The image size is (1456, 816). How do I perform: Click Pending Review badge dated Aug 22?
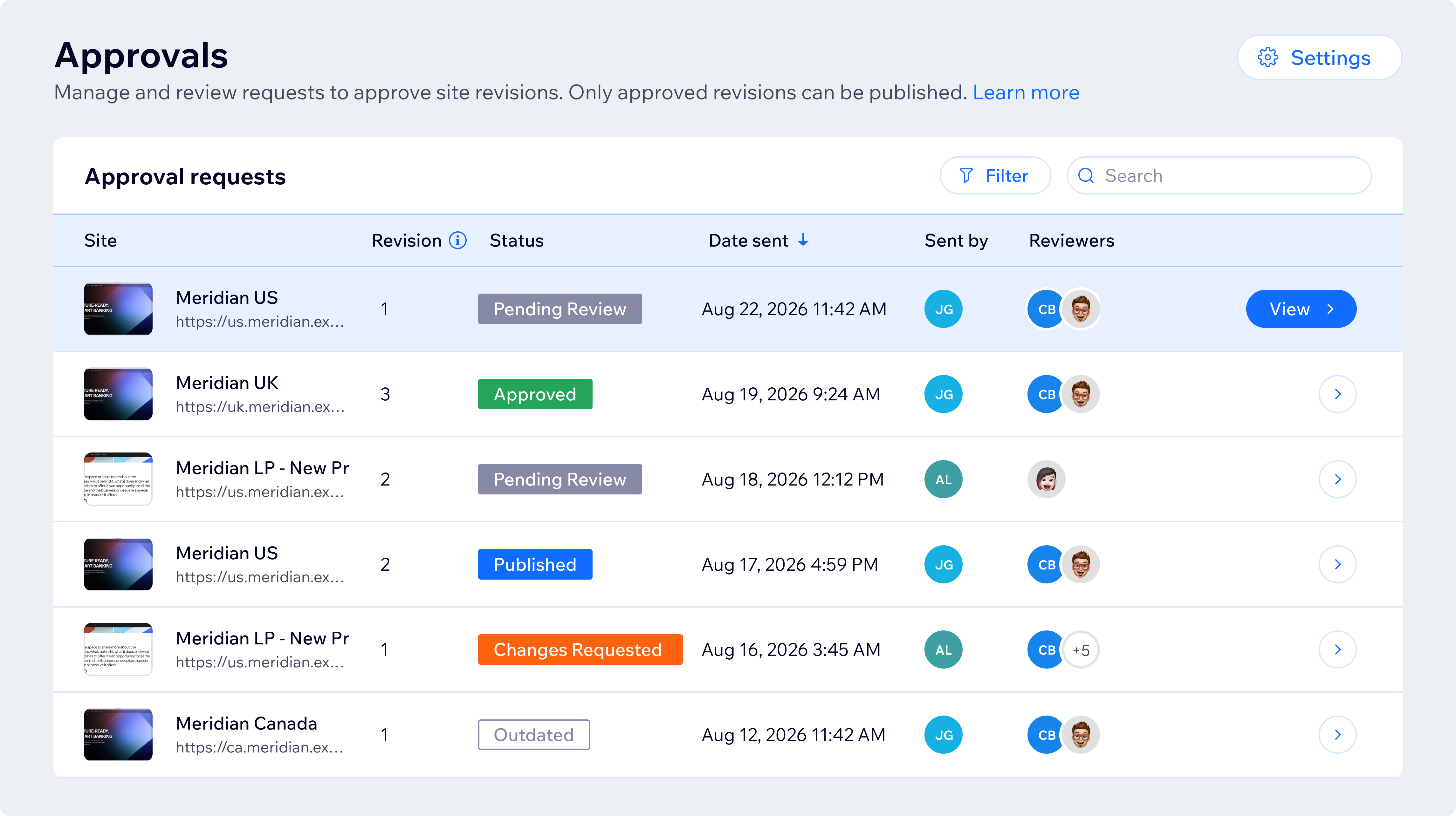point(560,309)
